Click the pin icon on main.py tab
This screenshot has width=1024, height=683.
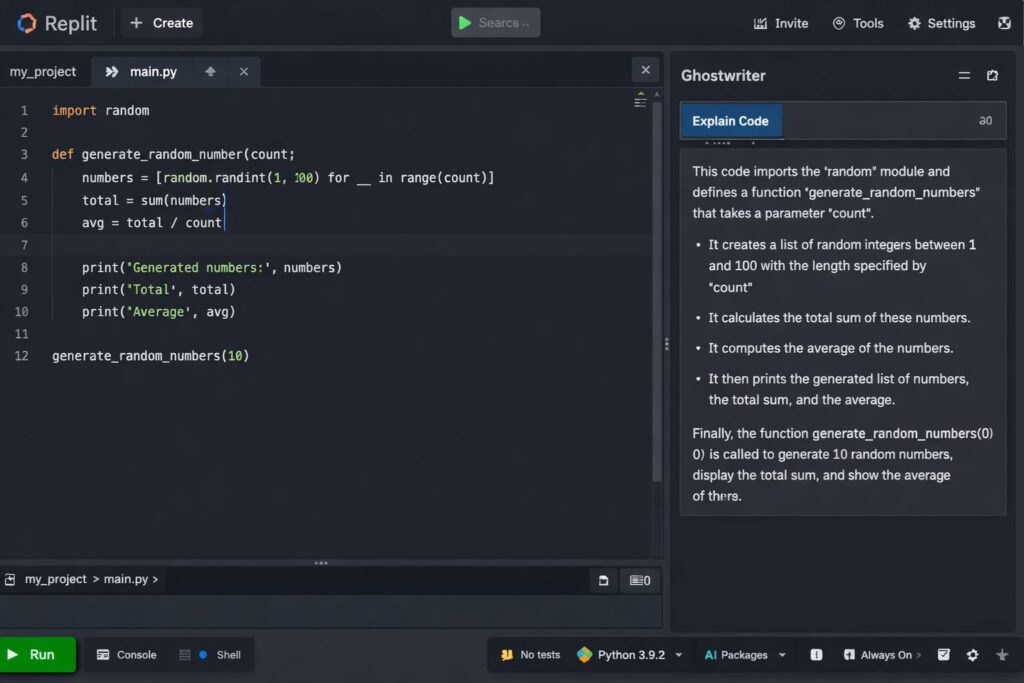click(x=210, y=72)
